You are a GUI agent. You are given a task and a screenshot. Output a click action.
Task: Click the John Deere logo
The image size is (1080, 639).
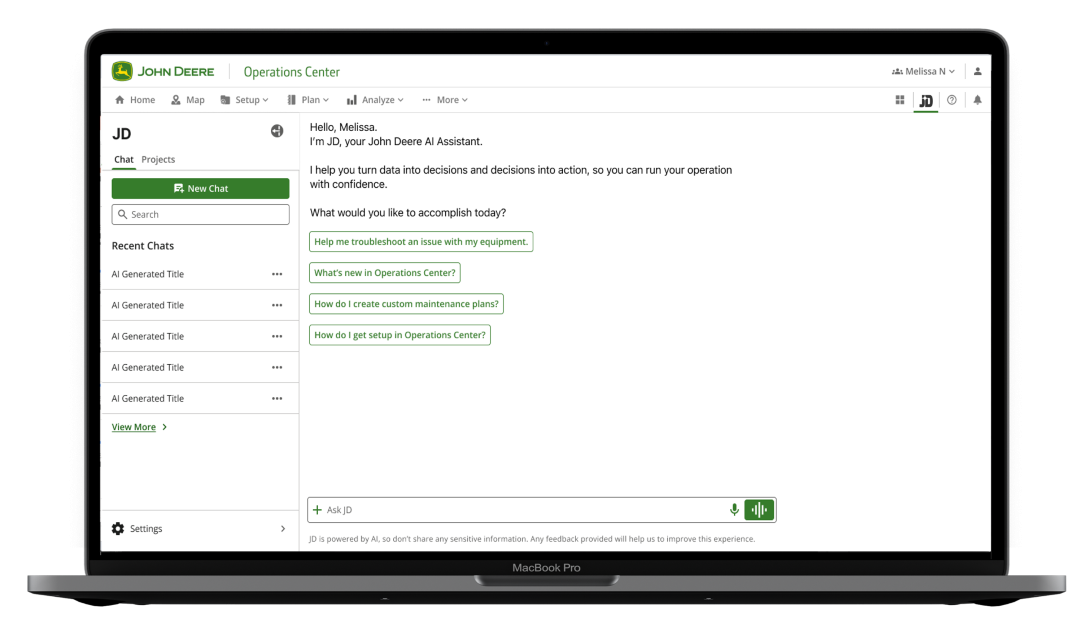(163, 72)
